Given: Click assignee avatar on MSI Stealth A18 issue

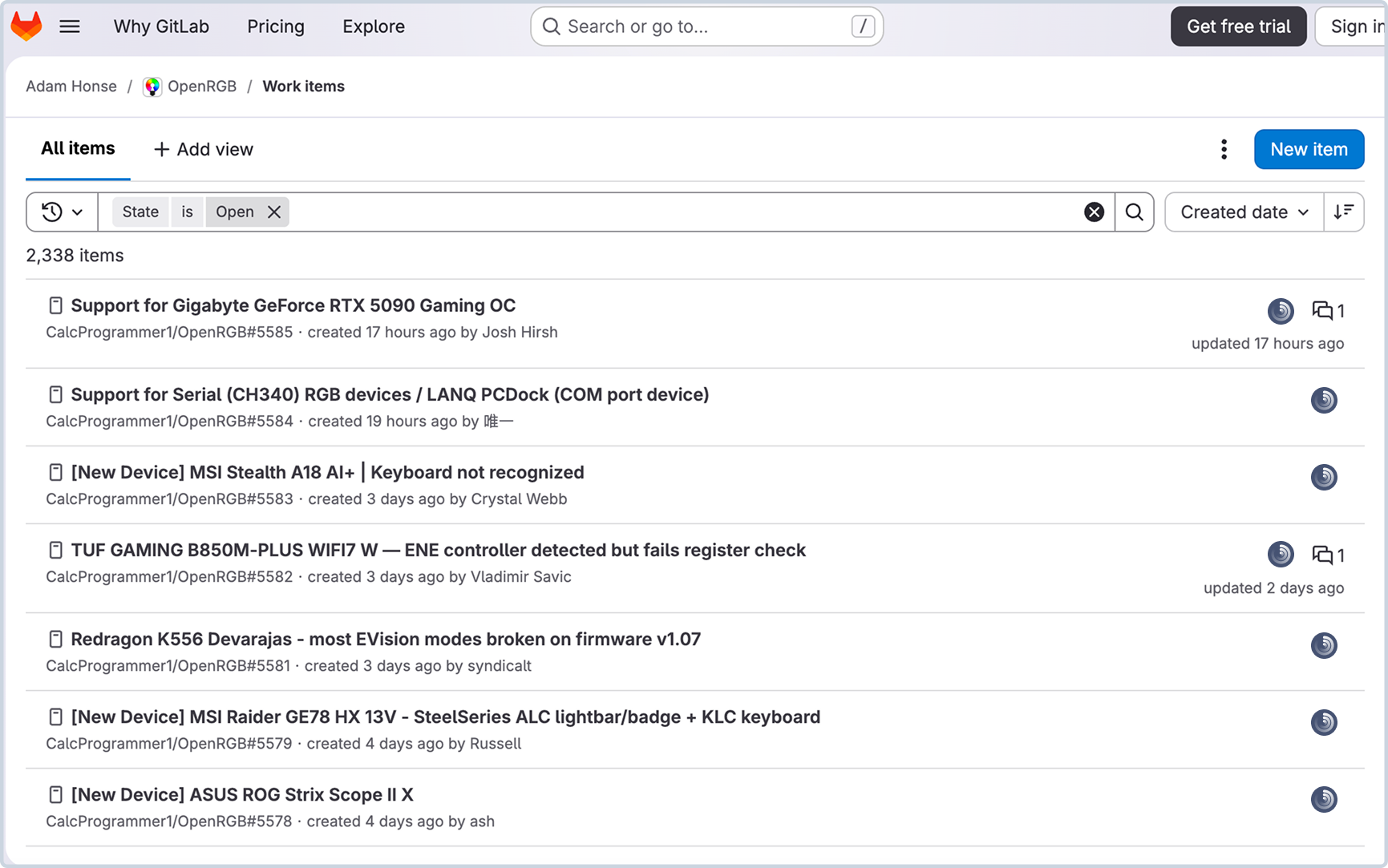Looking at the screenshot, I should (1324, 477).
